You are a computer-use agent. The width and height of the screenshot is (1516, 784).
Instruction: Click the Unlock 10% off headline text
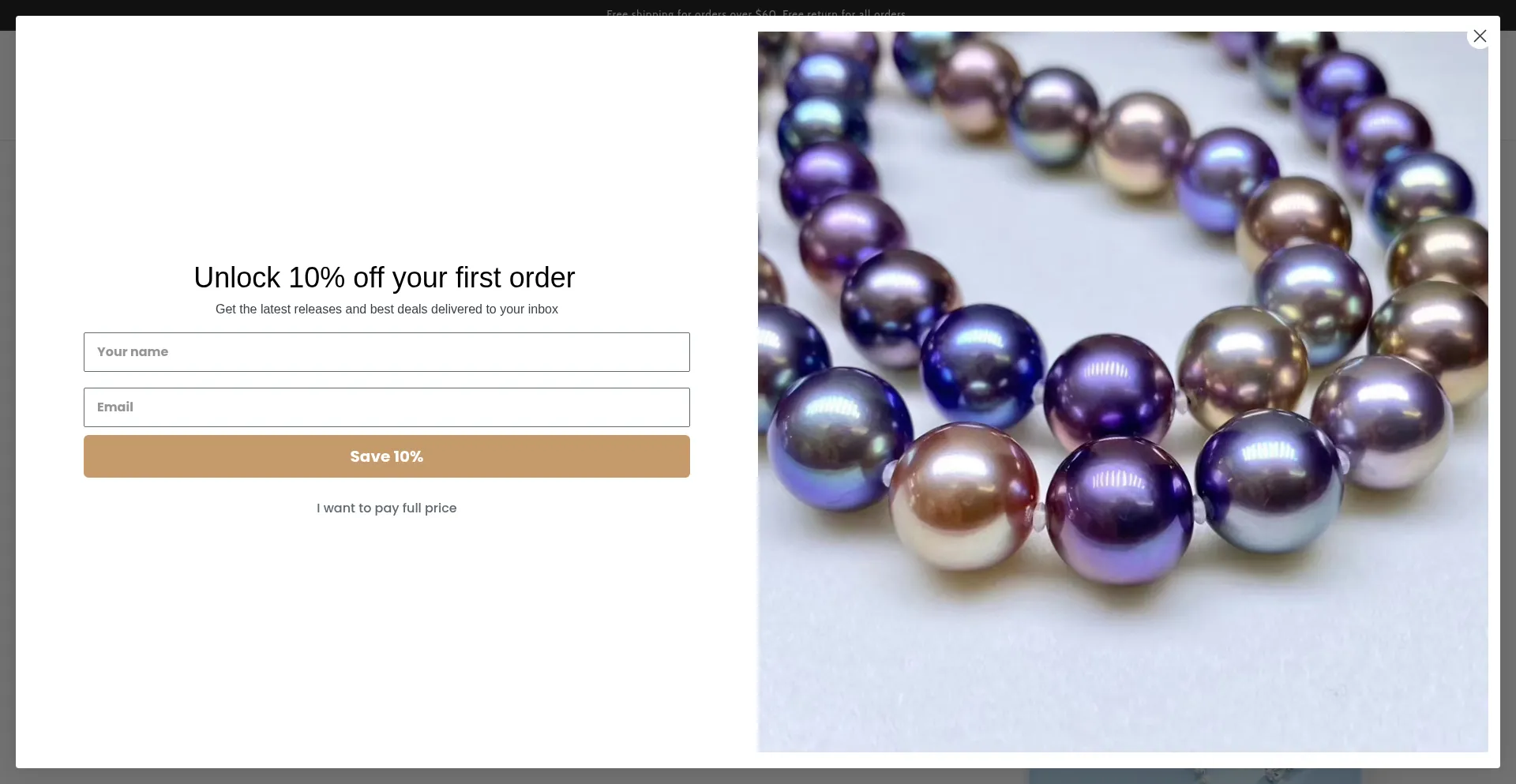tap(385, 278)
